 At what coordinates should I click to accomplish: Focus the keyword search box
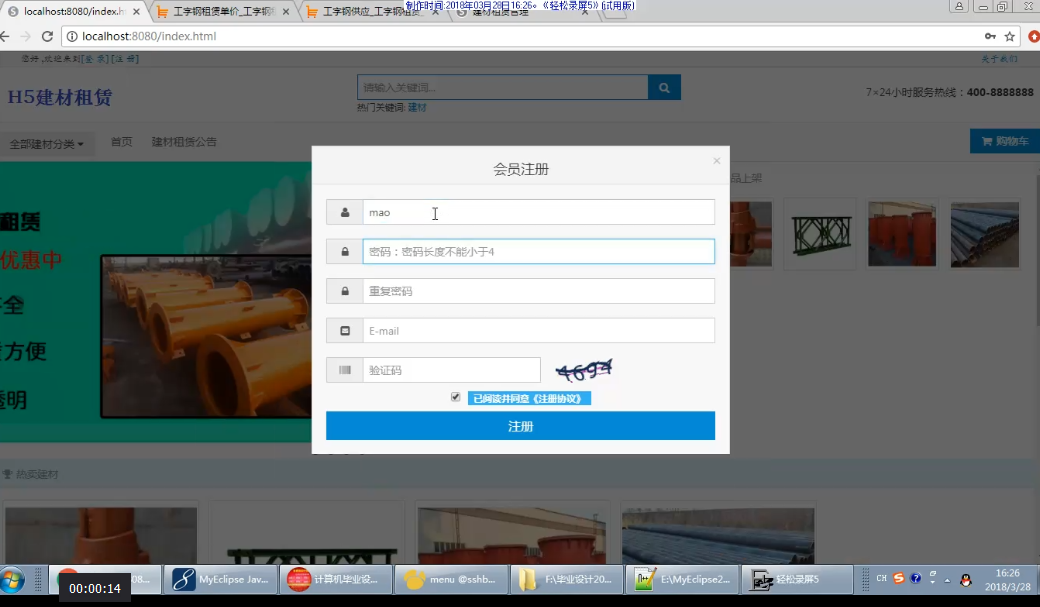(x=503, y=87)
